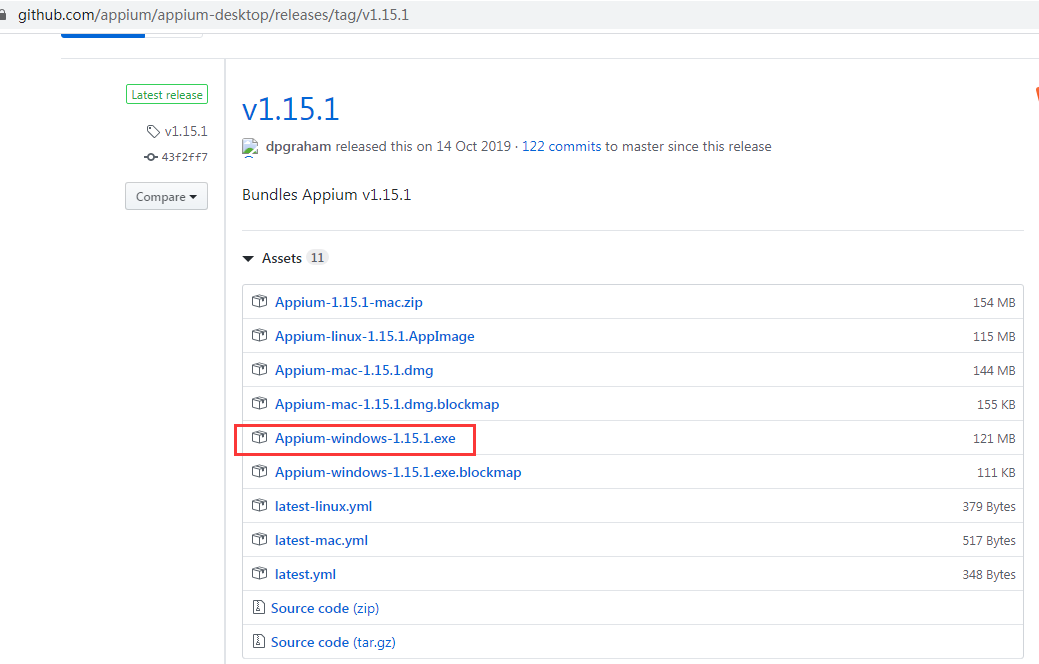1039x664 pixels.
Task: Click the Assets count badge 11
Action: (317, 258)
